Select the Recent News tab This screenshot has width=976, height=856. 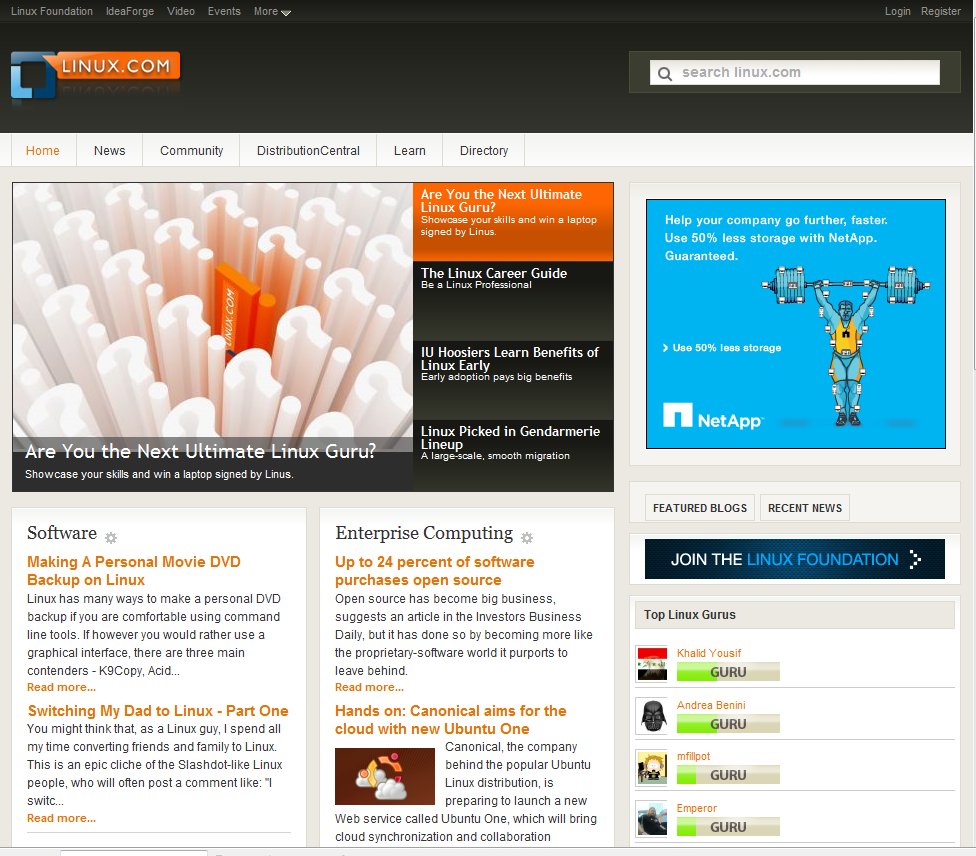(805, 508)
